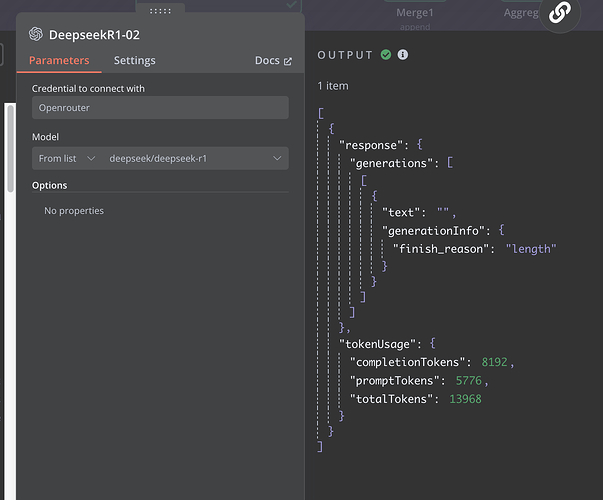Click the "completionTokens" key
The width and height of the screenshot is (603, 500).
click(408, 362)
